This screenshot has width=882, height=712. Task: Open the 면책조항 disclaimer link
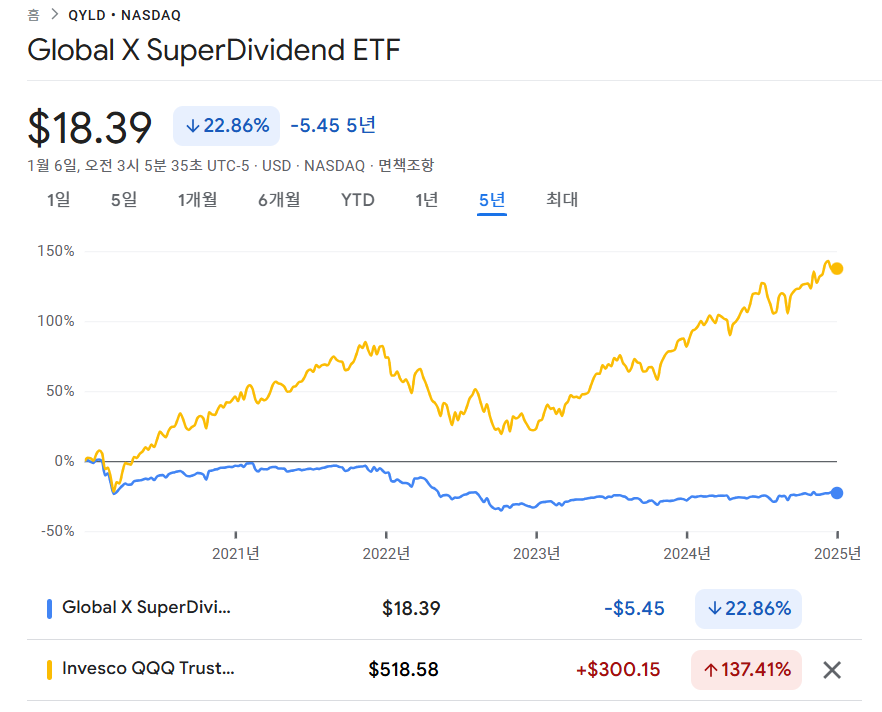click(406, 165)
